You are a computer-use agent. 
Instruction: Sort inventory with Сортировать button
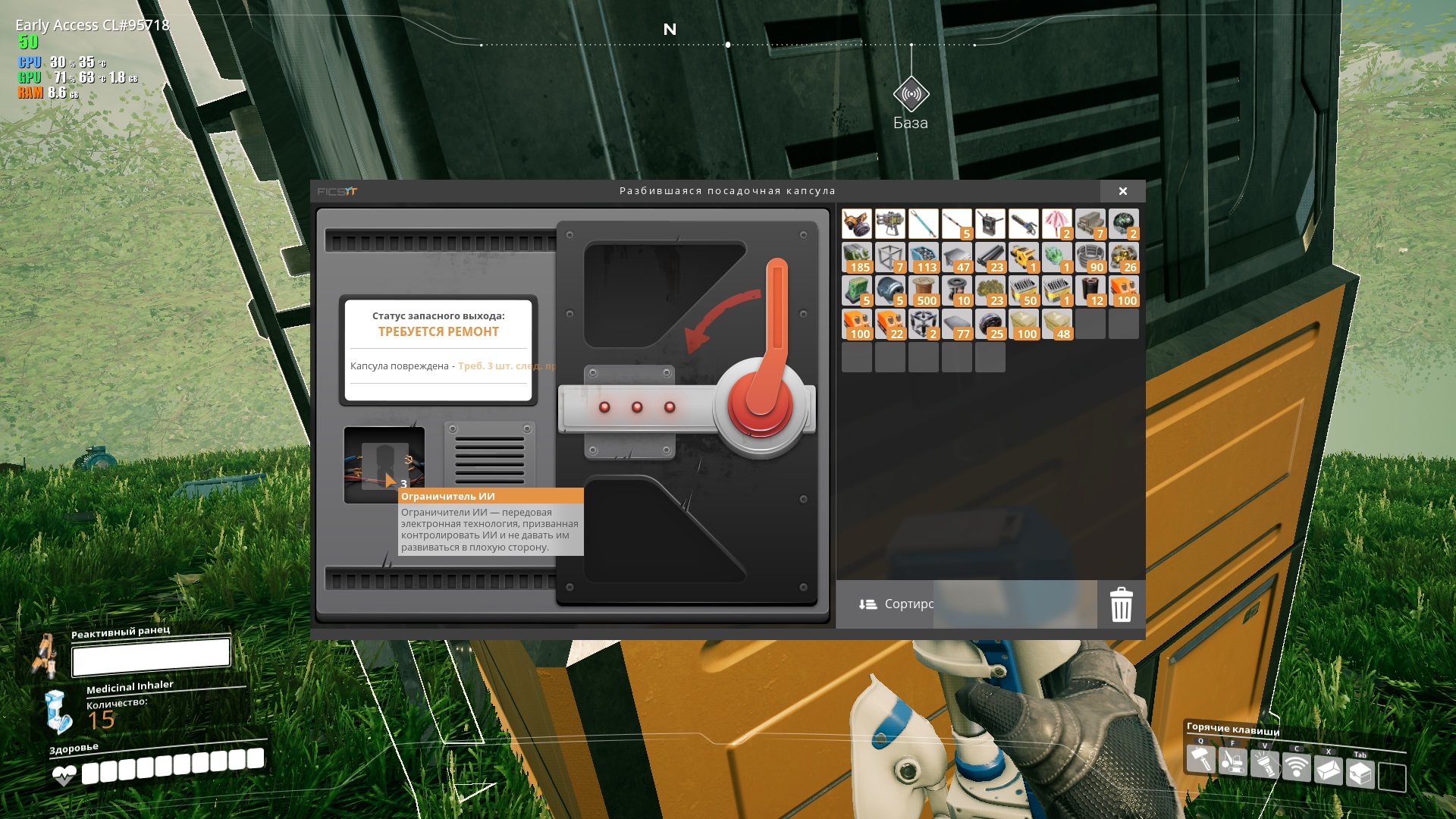coord(896,604)
